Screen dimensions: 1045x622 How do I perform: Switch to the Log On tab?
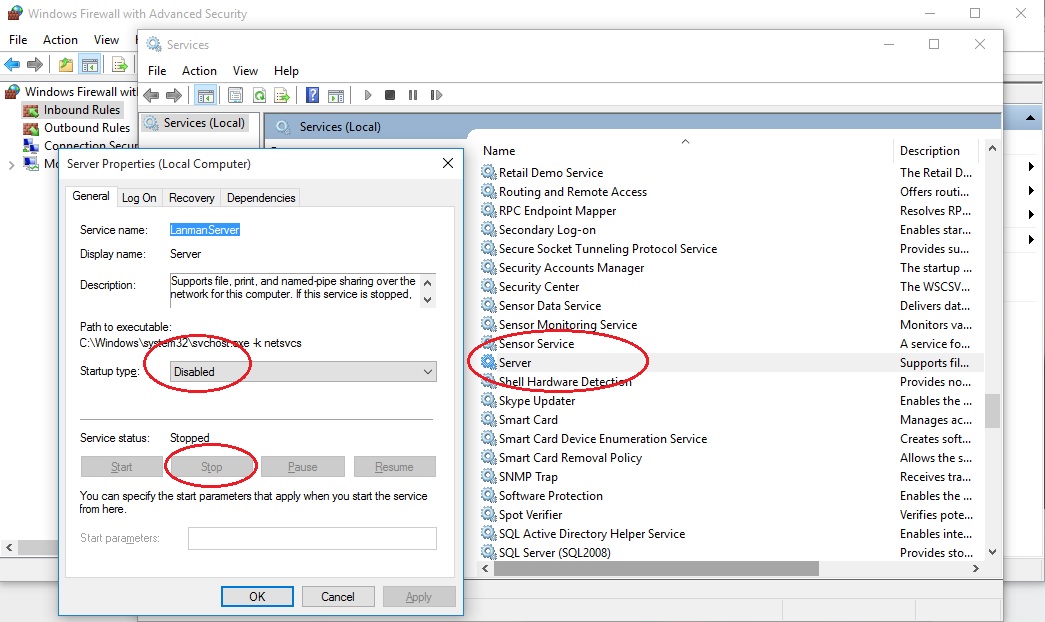coord(139,198)
